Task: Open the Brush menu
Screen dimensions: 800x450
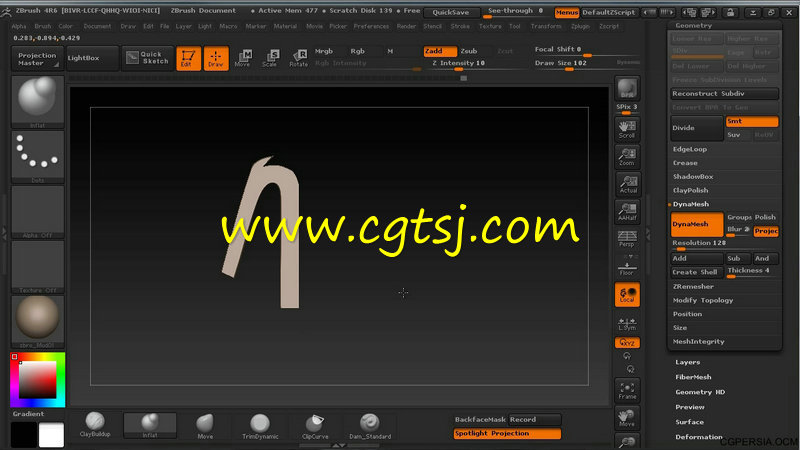Action: click(43, 26)
